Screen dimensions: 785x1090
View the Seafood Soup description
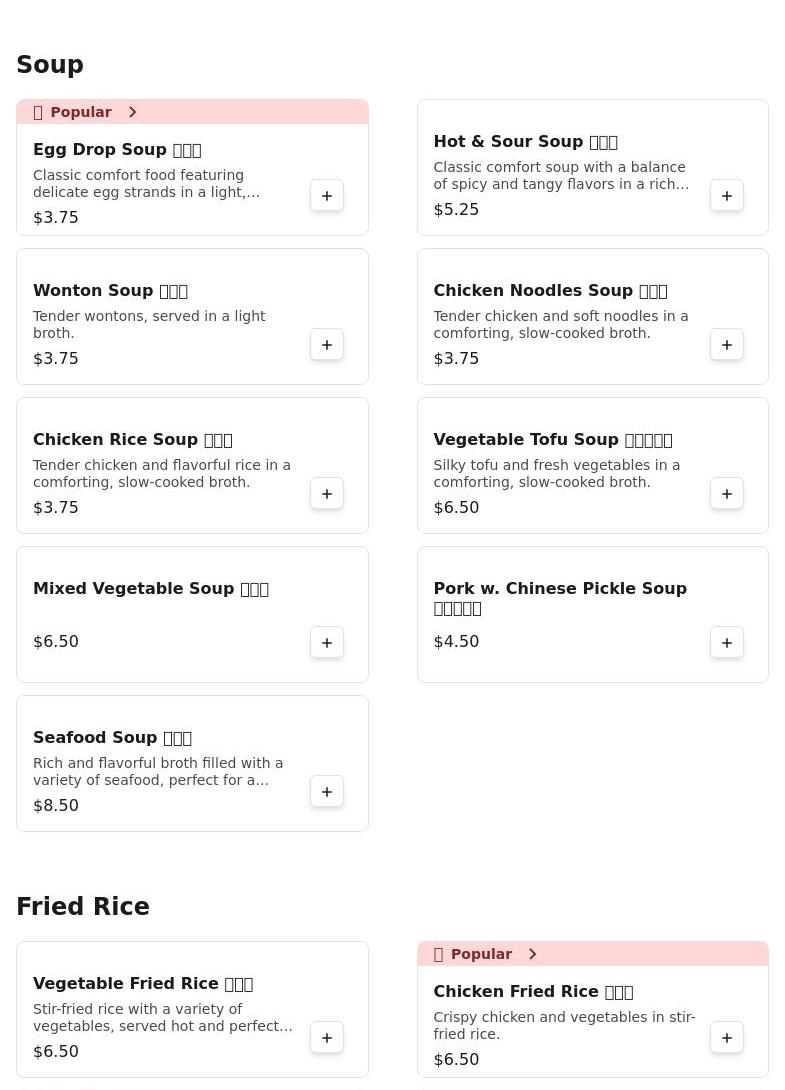[x=158, y=771]
